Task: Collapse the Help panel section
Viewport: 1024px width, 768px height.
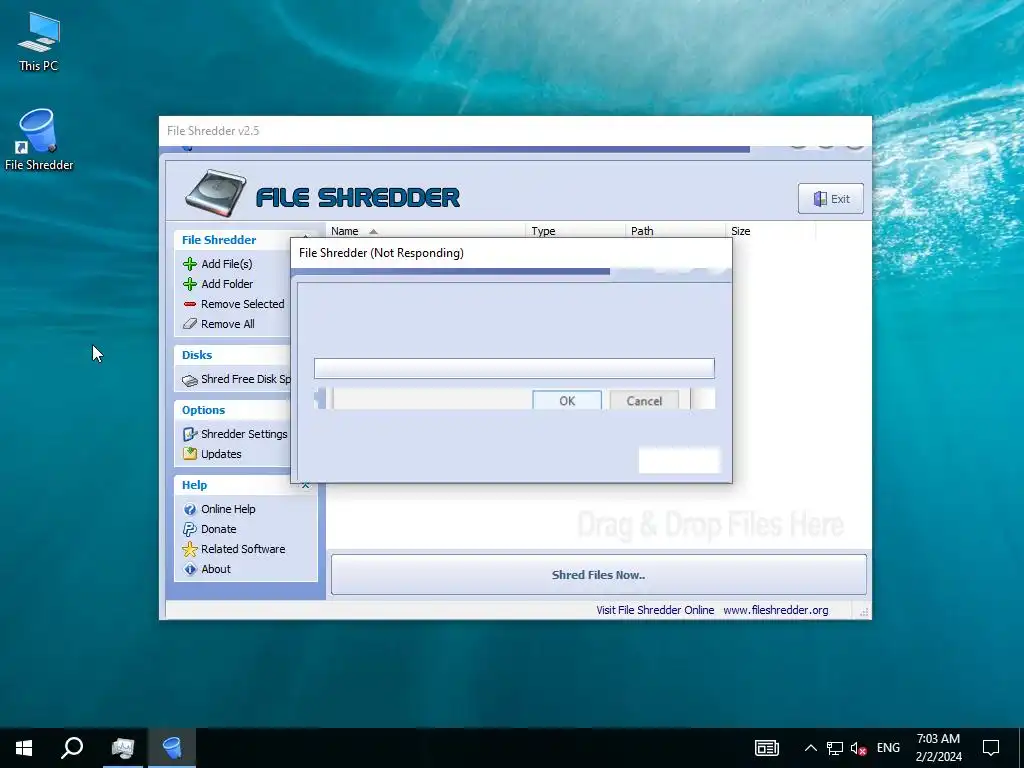Action: tap(306, 485)
